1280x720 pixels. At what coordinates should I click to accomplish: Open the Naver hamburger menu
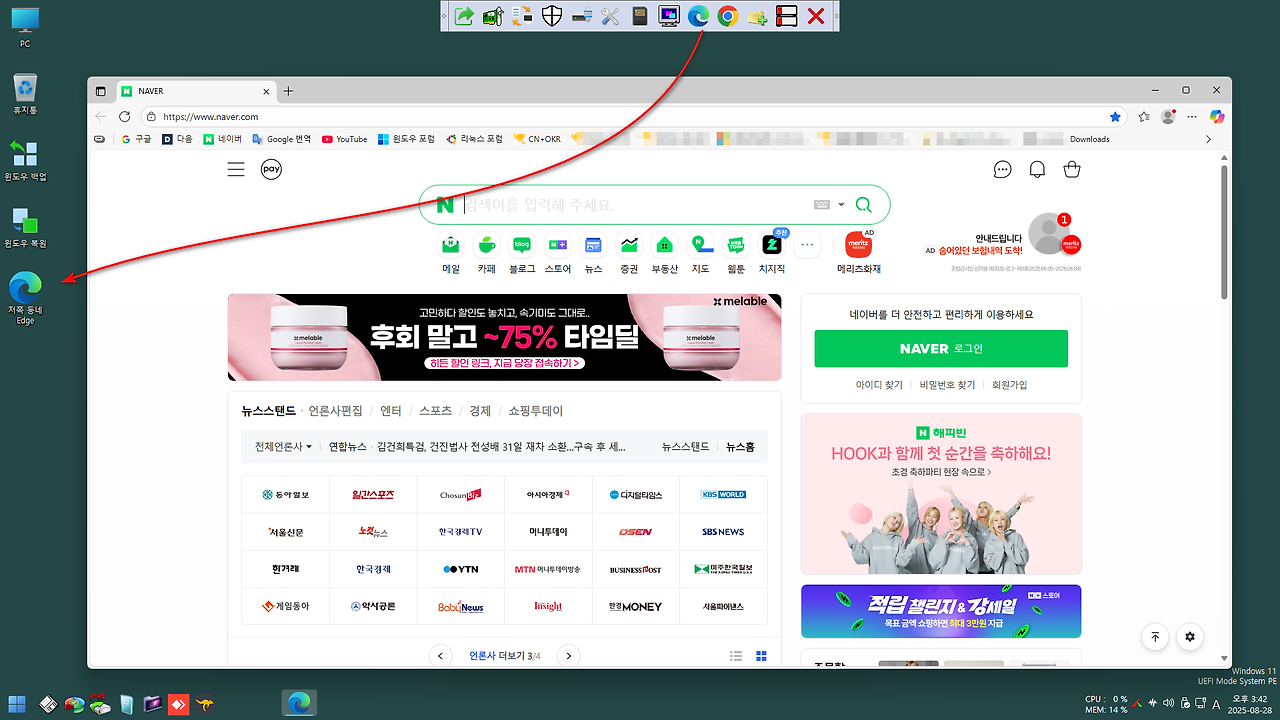(236, 170)
